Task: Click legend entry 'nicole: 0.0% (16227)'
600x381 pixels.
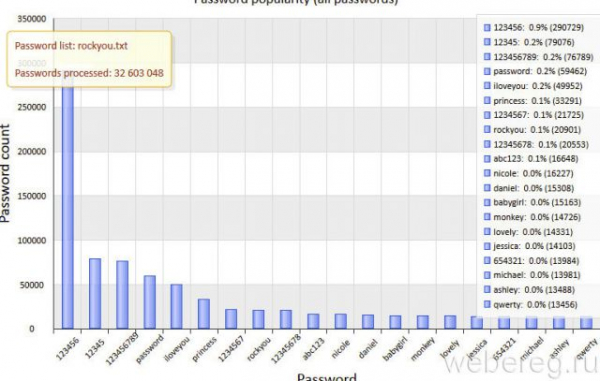Action: 528,173
